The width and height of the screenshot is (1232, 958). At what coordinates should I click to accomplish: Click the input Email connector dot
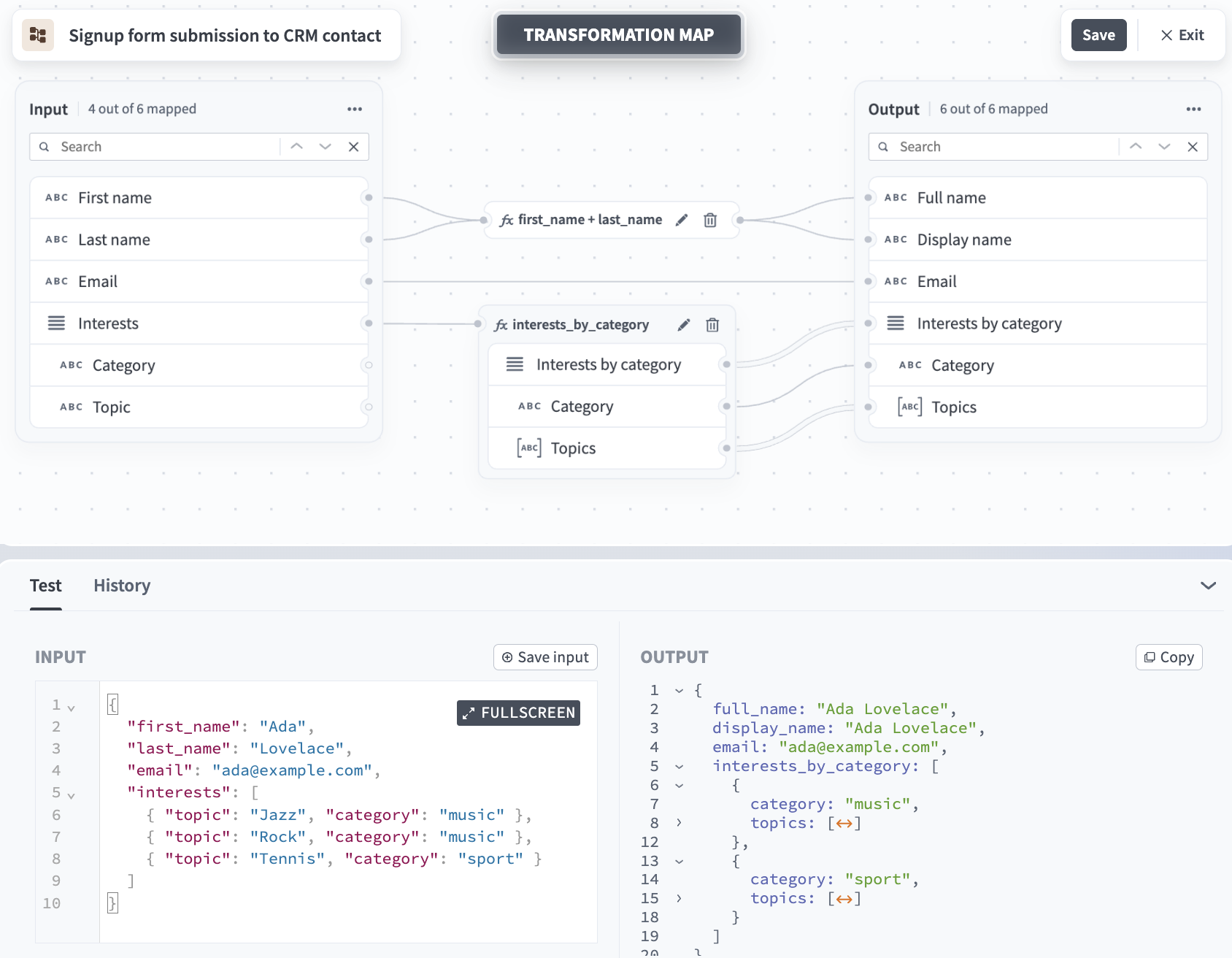point(369,281)
